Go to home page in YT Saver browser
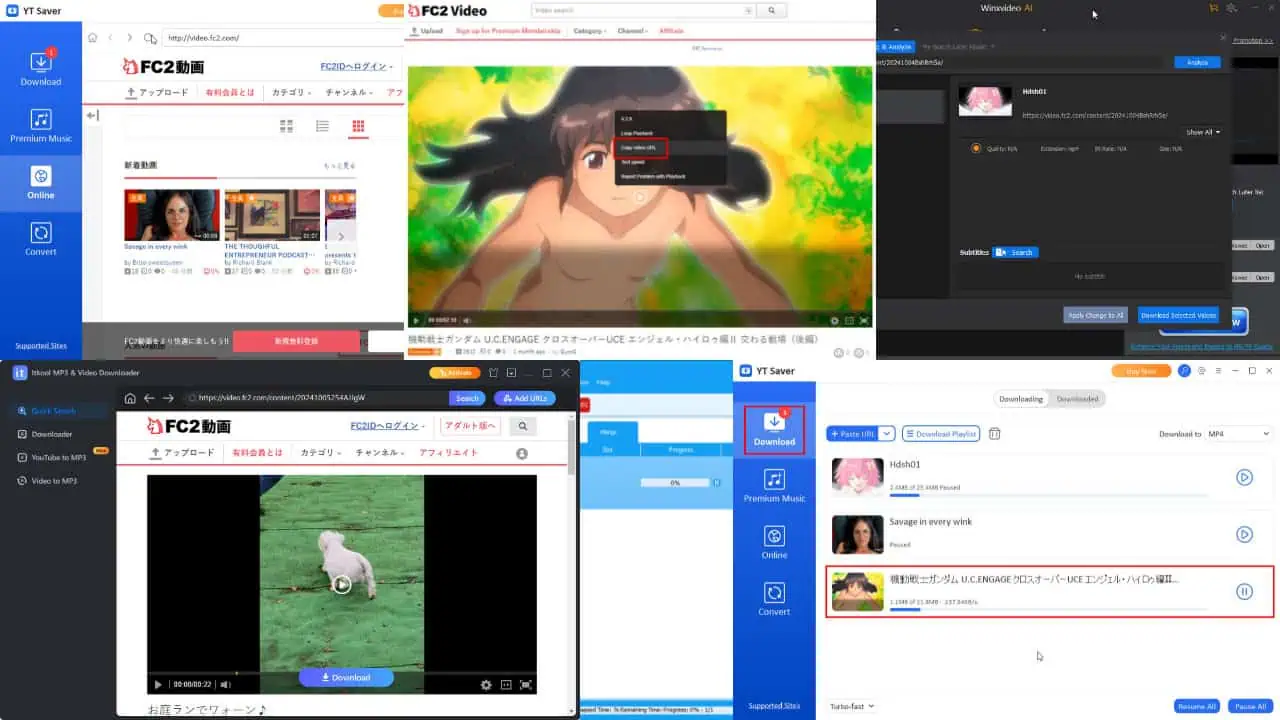Screen dimensions: 1280x720 (x=93, y=38)
